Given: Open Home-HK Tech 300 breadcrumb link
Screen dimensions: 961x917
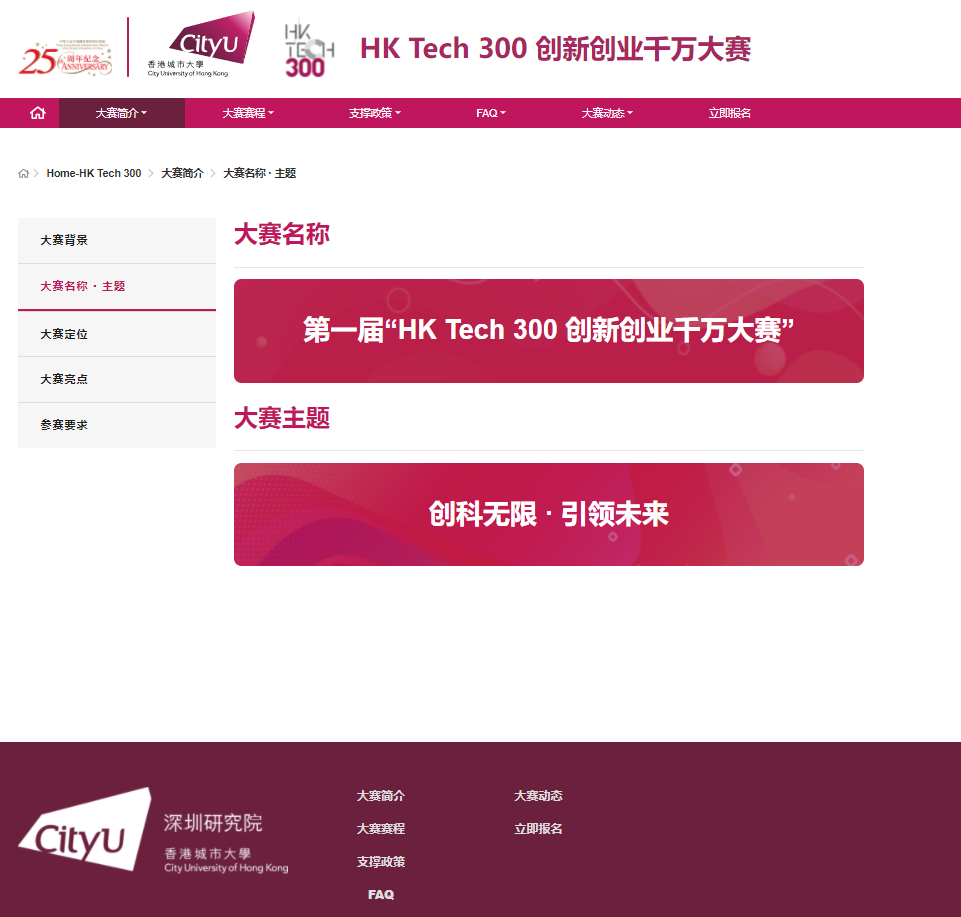Looking at the screenshot, I should (x=94, y=173).
